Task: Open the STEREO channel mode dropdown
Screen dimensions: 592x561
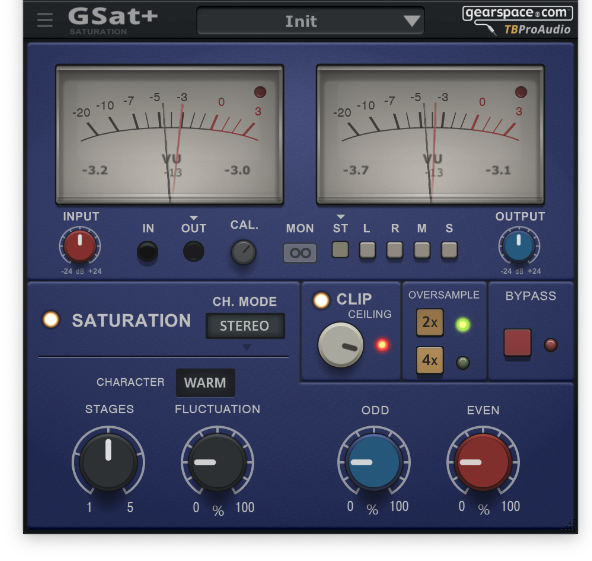Action: pos(245,325)
